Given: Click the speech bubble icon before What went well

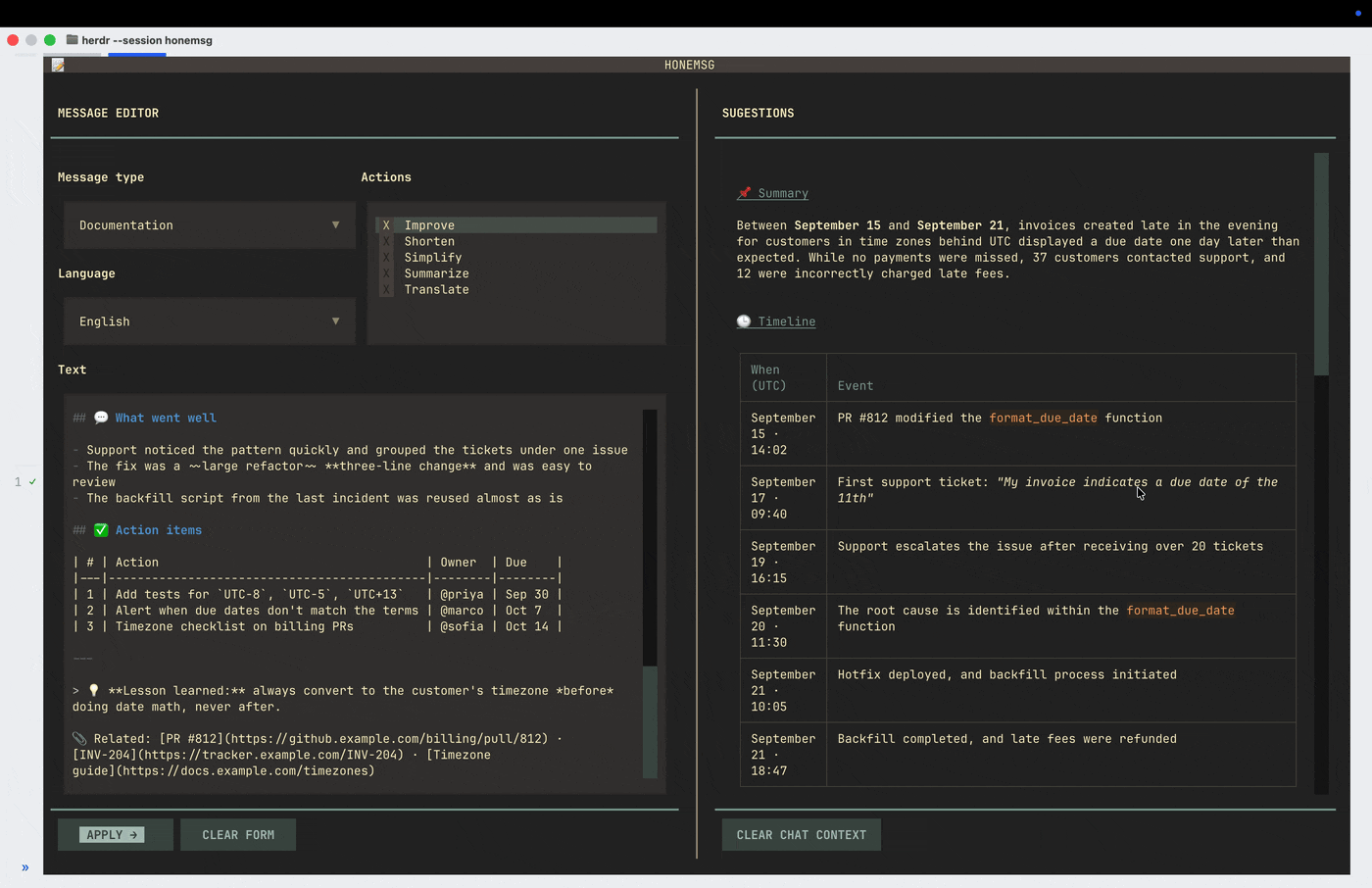Looking at the screenshot, I should pyautogui.click(x=101, y=418).
